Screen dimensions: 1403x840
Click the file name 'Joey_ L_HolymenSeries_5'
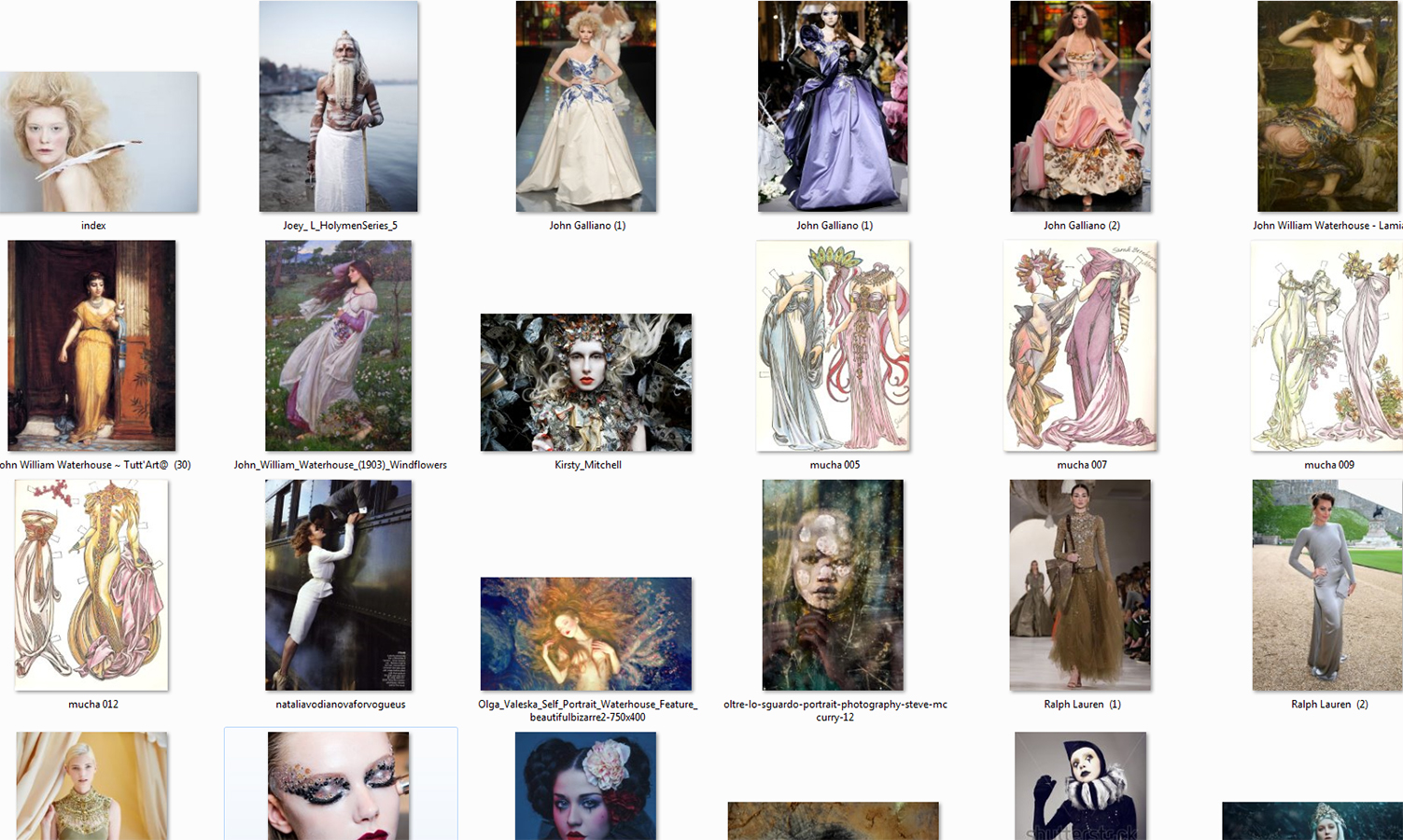pos(340,226)
